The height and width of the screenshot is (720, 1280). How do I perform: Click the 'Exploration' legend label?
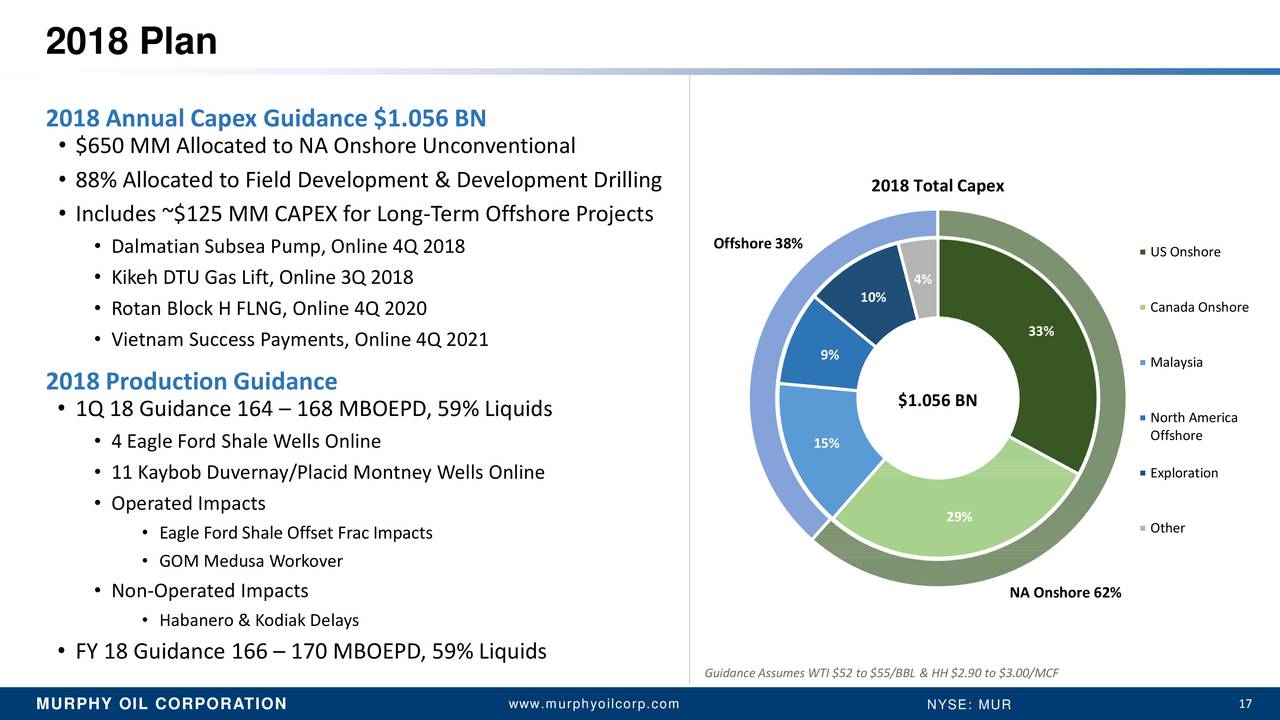click(x=1184, y=473)
